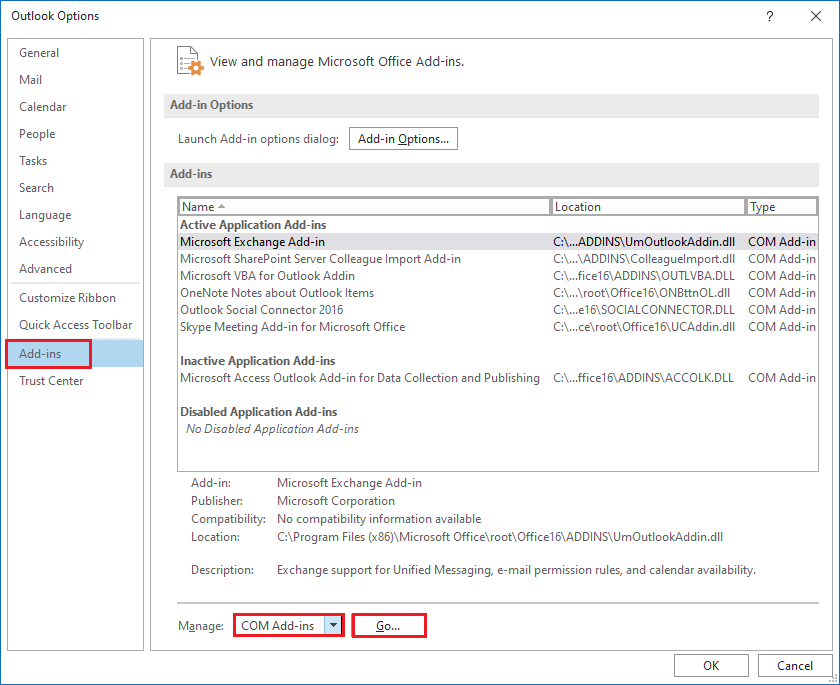Select Microsoft VBA for Outlook Addin row

click(x=498, y=276)
